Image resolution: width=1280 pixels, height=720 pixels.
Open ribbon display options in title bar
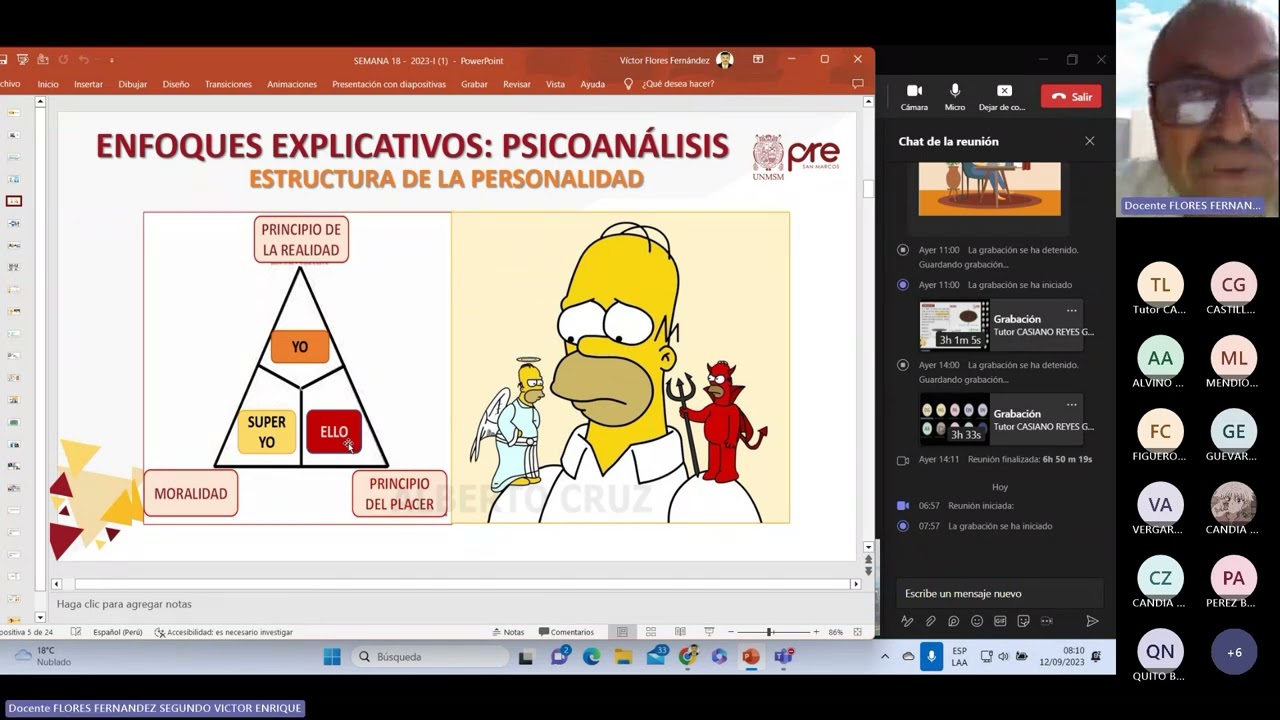coord(758,60)
